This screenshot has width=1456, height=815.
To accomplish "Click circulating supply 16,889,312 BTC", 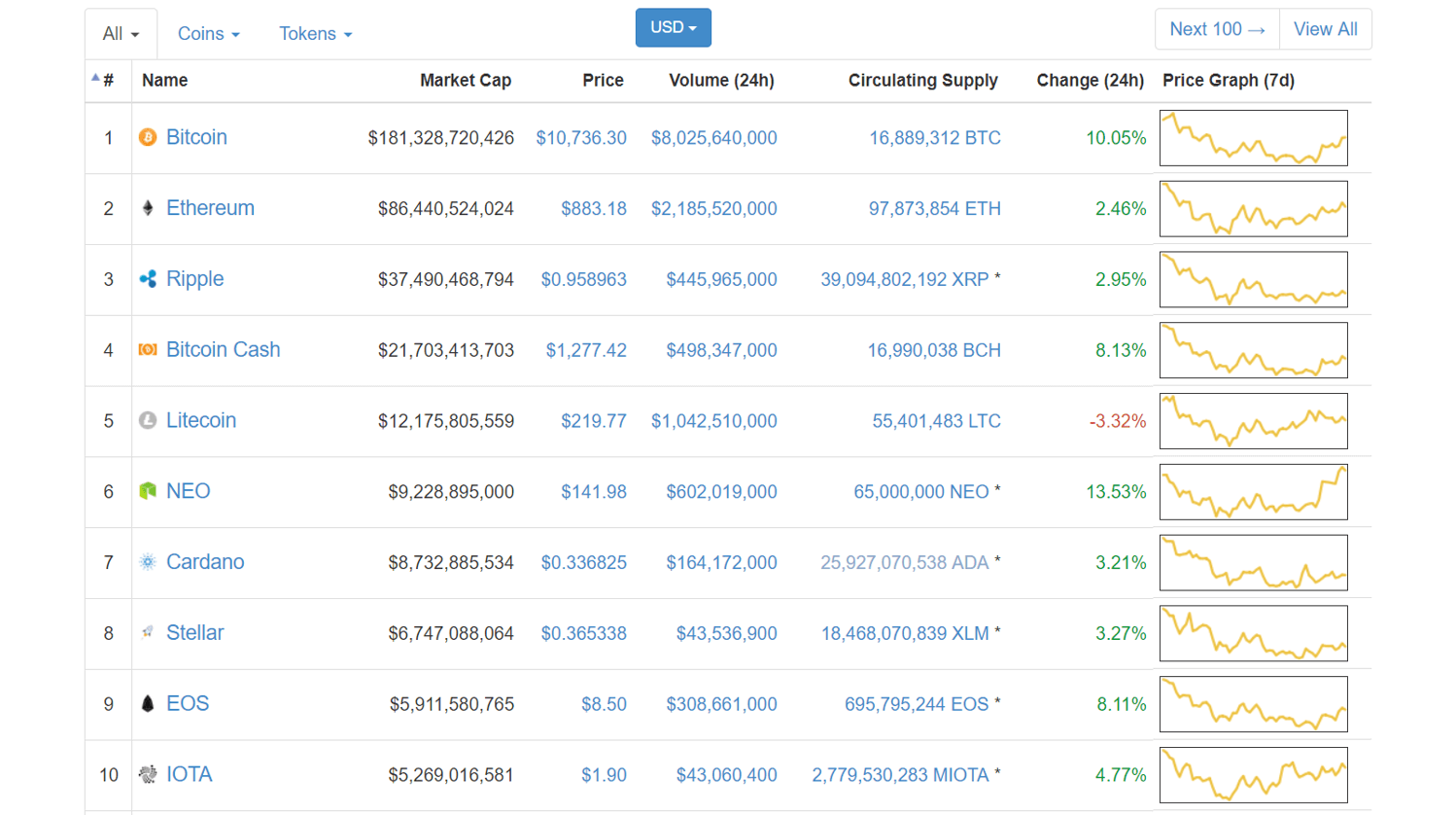I will tap(935, 138).
